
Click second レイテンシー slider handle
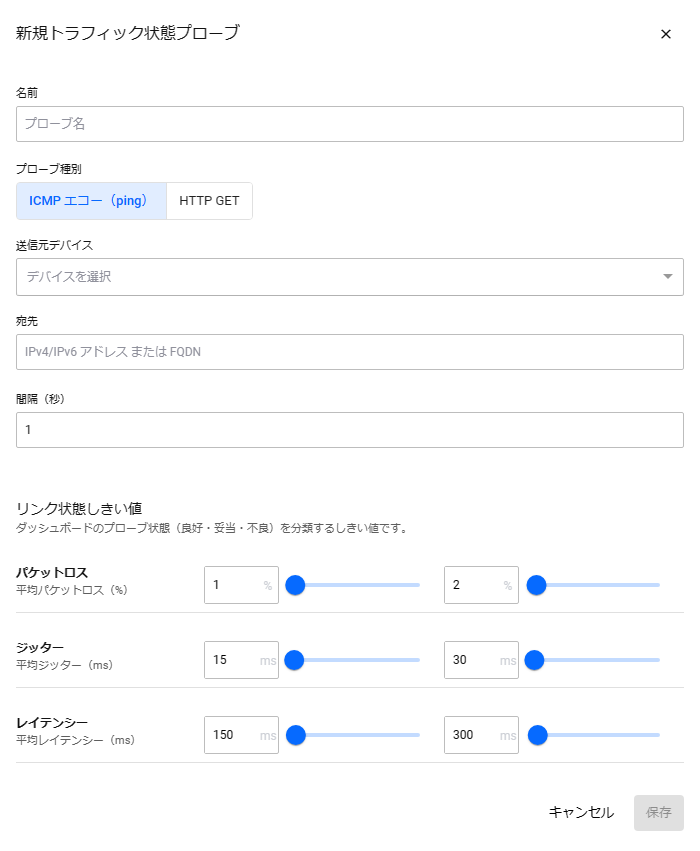537,735
